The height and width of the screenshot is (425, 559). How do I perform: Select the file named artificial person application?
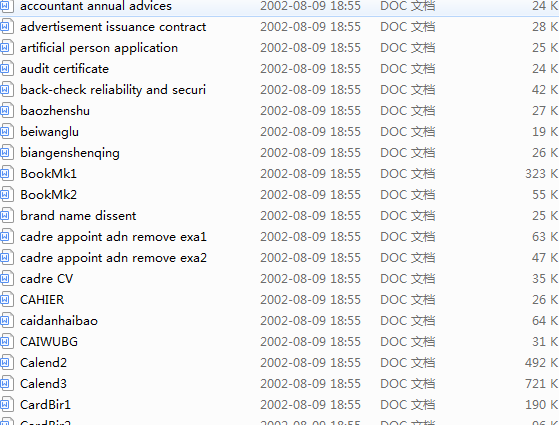pyautogui.click(x=99, y=48)
